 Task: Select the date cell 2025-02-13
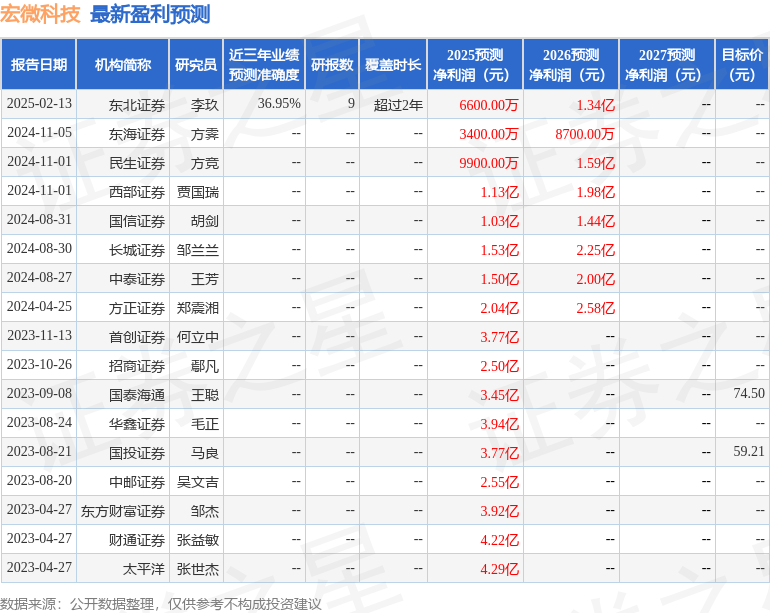(x=39, y=104)
